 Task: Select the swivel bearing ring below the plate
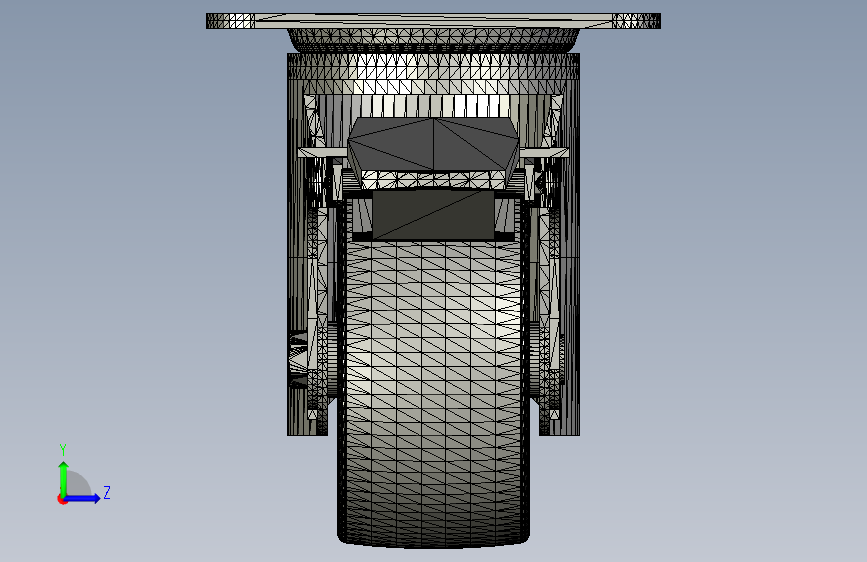[433, 40]
